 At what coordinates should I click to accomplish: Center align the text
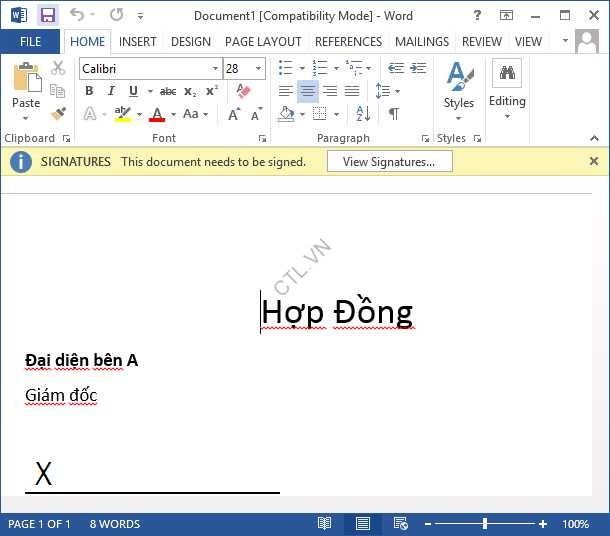(308, 91)
